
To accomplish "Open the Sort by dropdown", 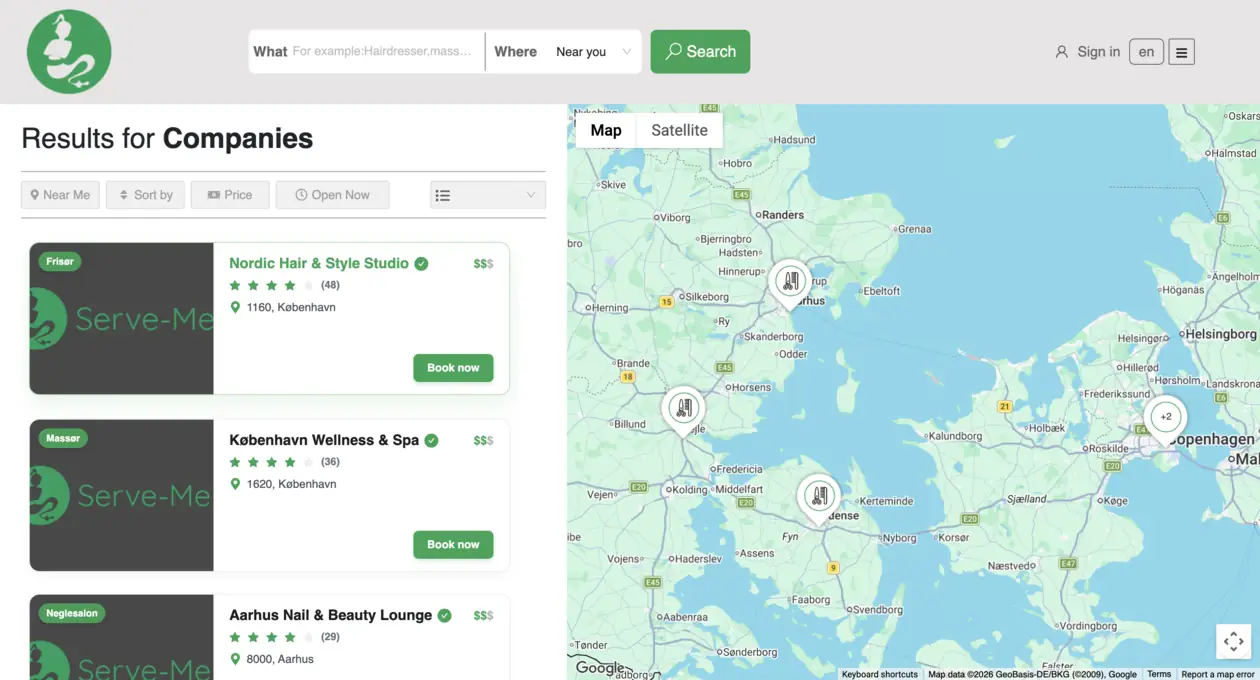I will click(x=146, y=195).
